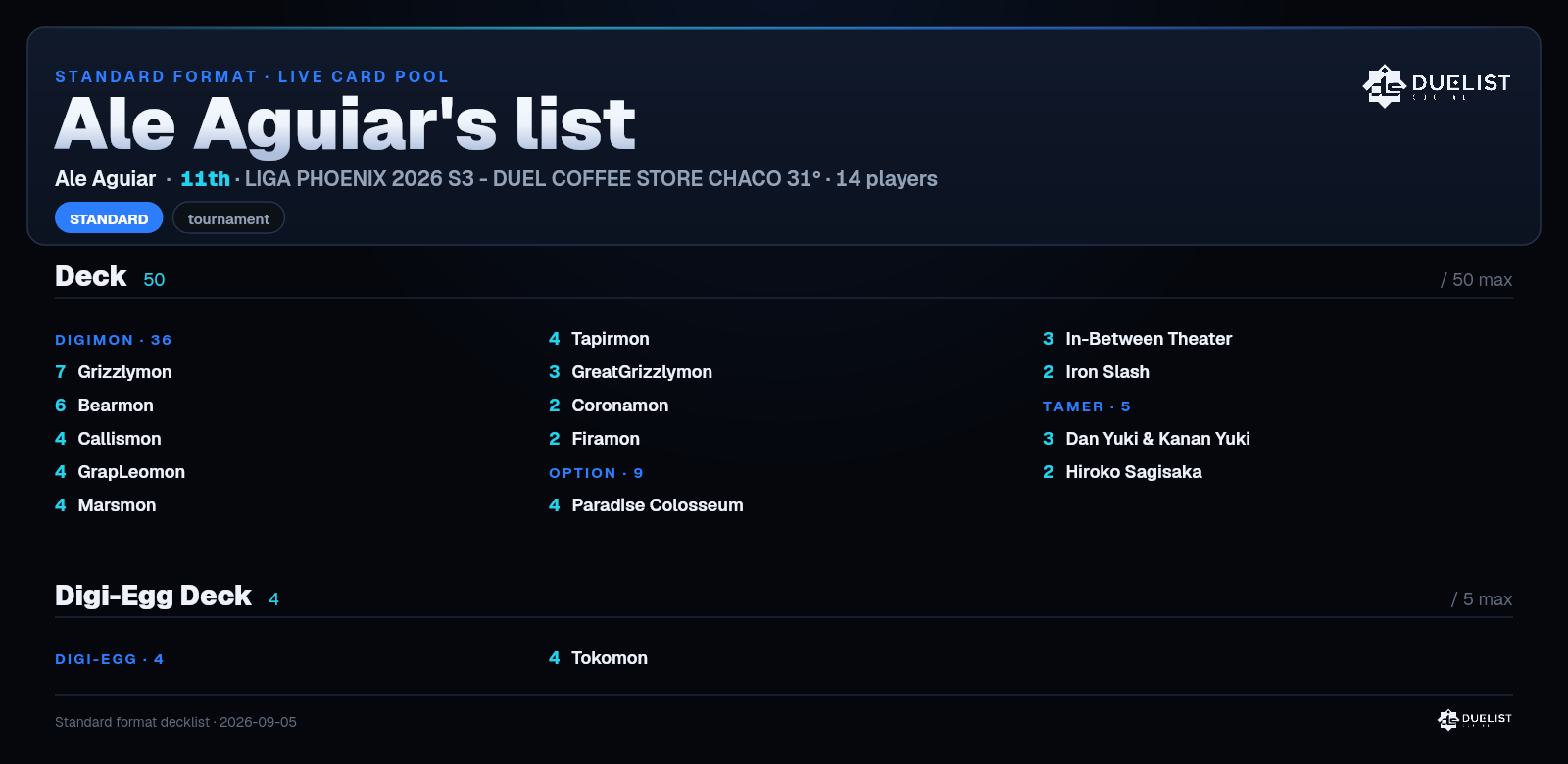This screenshot has height=764, width=1568.
Task: Open the Tokomon digi-egg entry
Action: [598, 658]
